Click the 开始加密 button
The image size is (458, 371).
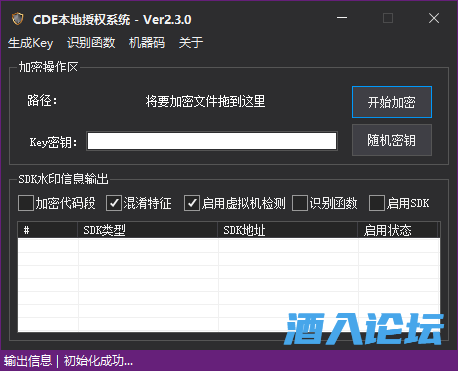click(392, 102)
